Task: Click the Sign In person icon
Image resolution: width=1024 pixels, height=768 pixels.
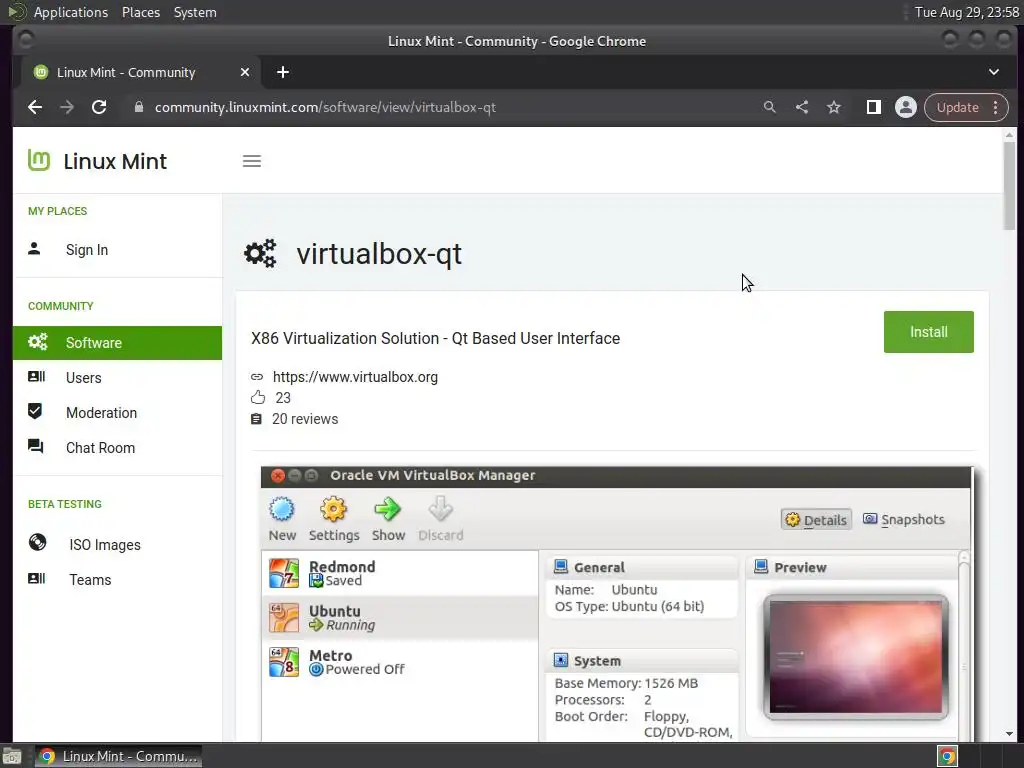Action: (35, 249)
